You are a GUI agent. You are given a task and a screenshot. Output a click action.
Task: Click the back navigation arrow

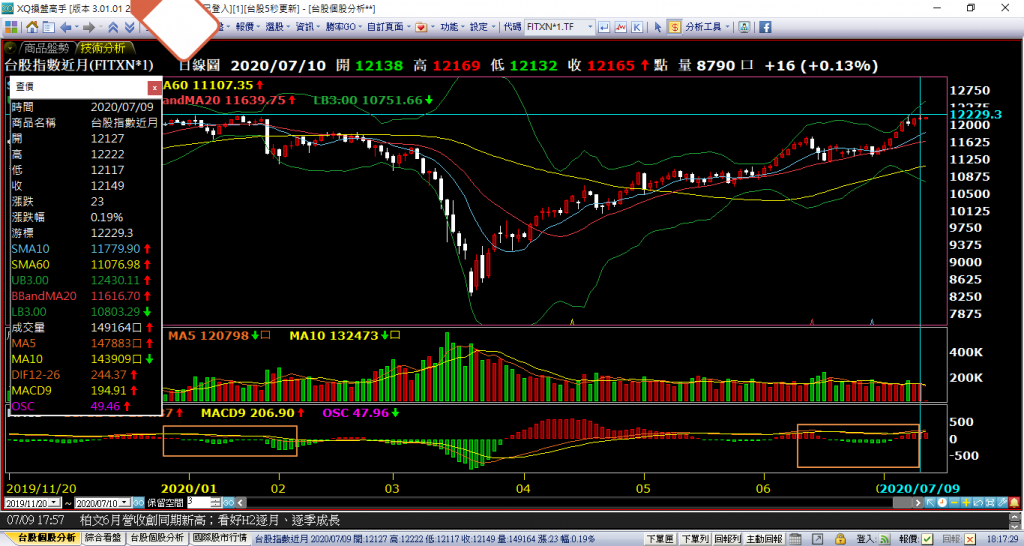point(66,27)
